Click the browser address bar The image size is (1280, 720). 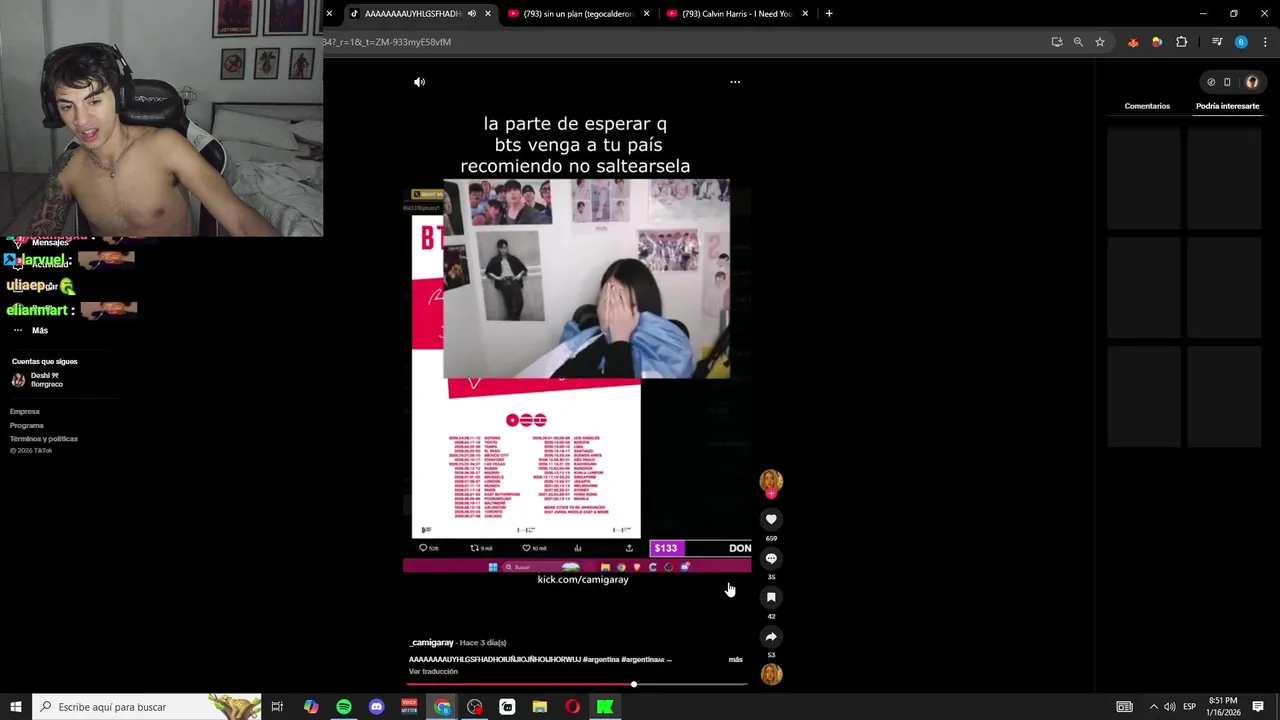click(x=680, y=42)
